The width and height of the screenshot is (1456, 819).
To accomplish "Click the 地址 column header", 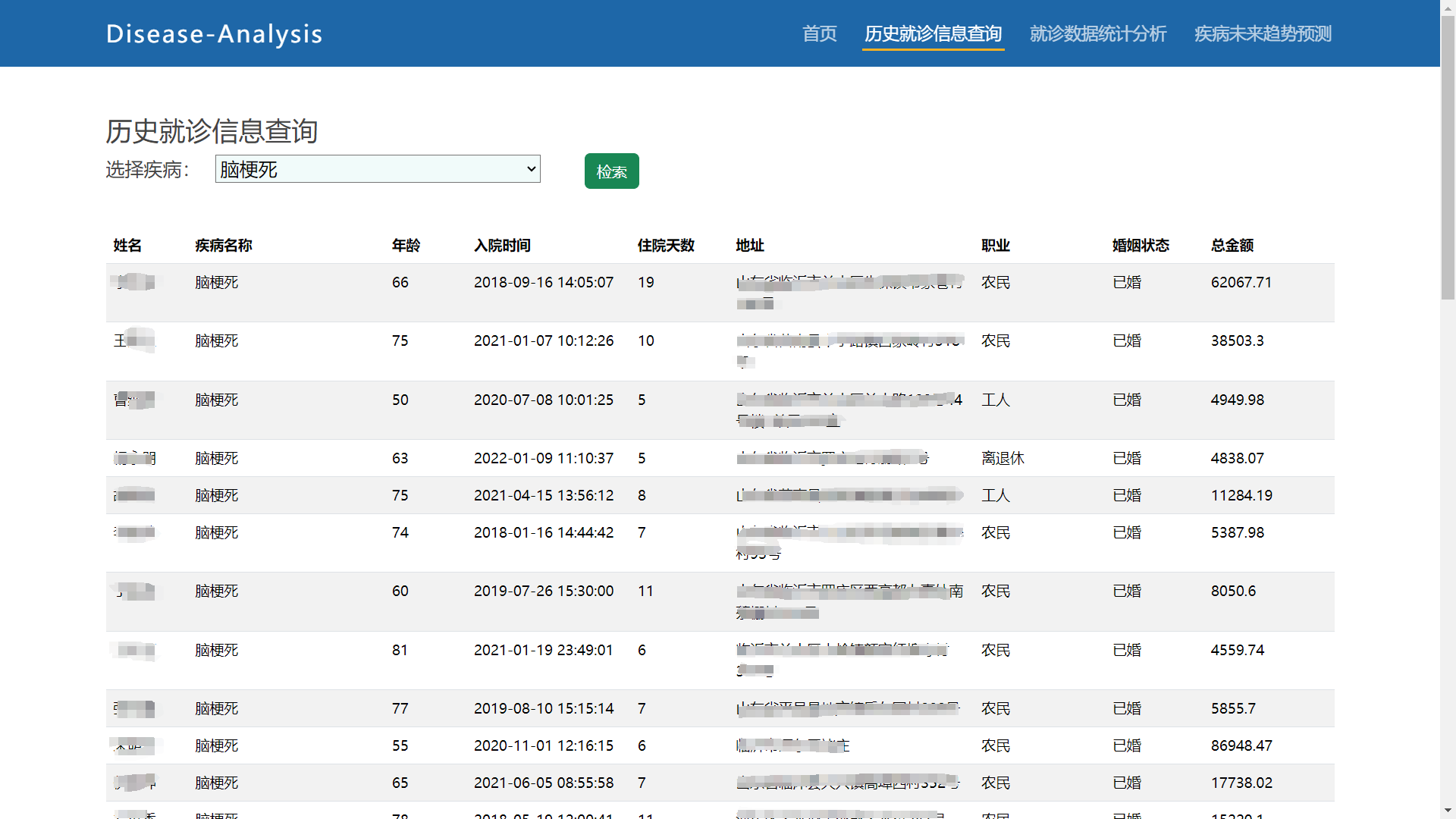I will (750, 246).
